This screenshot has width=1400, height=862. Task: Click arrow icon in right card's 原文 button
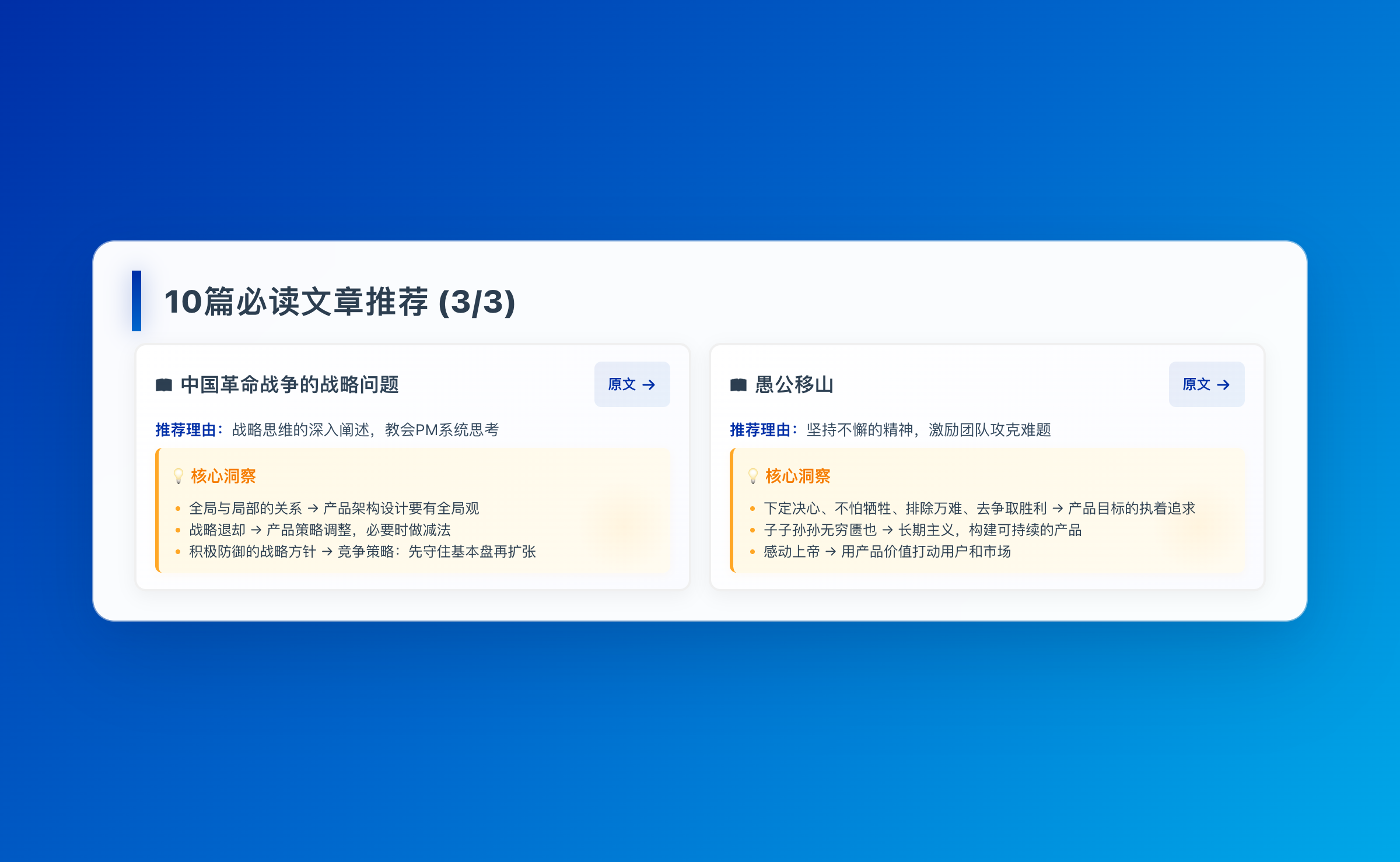pyautogui.click(x=1223, y=385)
